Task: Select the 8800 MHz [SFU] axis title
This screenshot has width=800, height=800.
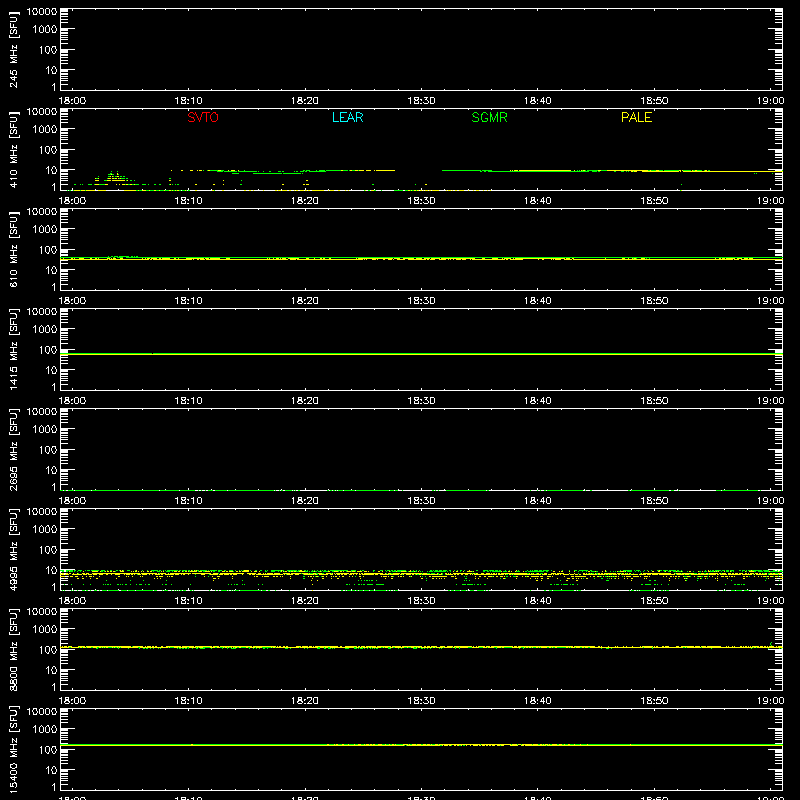Action: point(13,649)
